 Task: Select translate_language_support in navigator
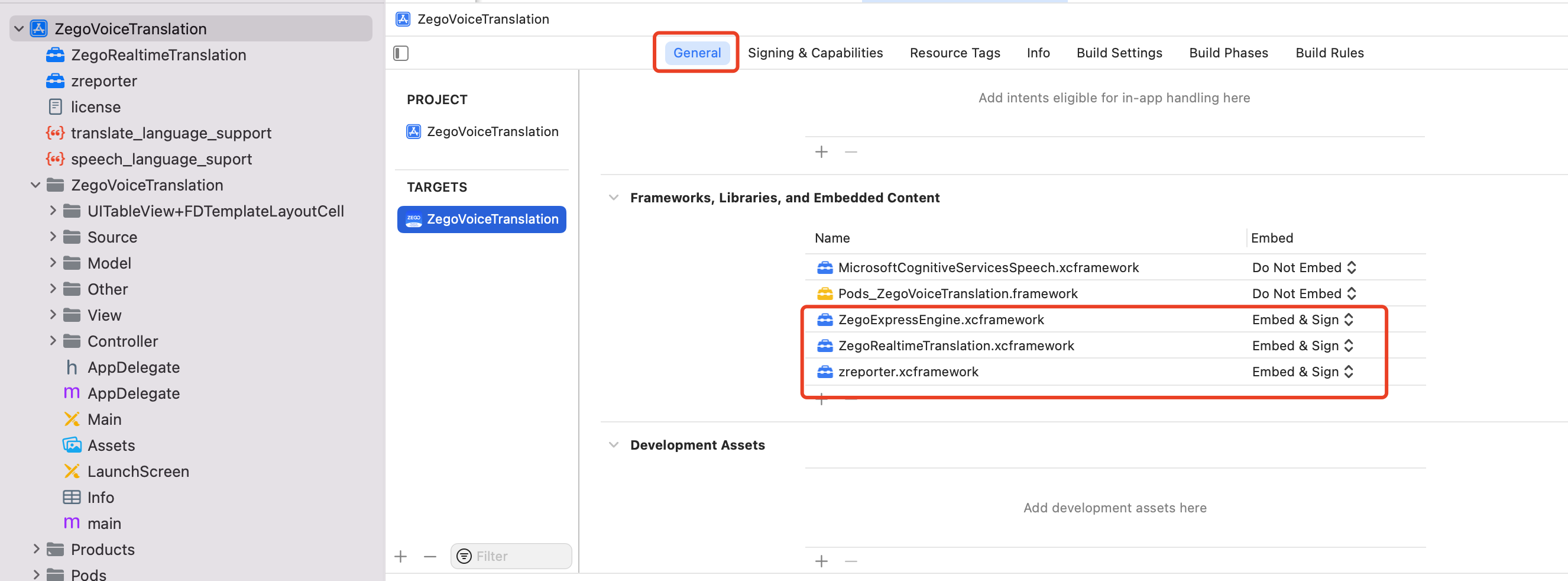pos(171,133)
